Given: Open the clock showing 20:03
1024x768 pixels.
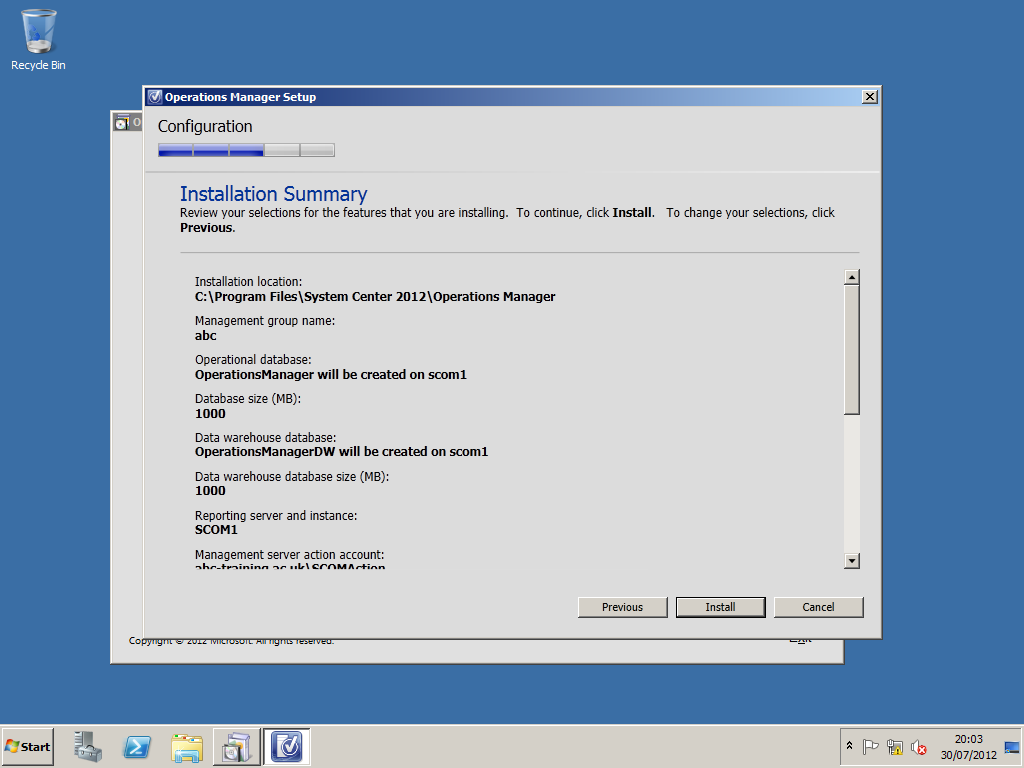Looking at the screenshot, I should point(968,746).
